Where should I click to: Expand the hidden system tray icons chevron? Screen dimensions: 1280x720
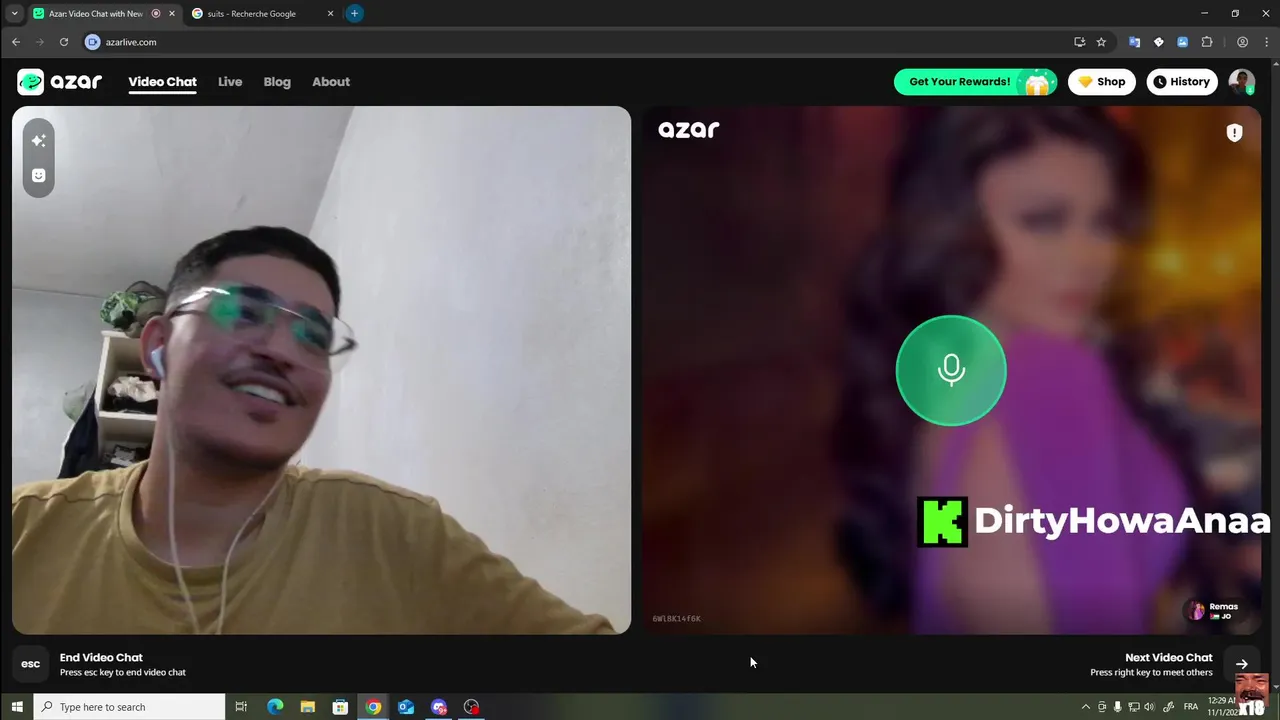coord(1086,707)
